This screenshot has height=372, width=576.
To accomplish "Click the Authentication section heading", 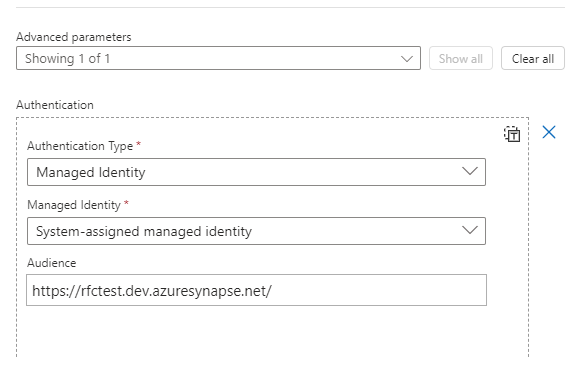I will point(55,105).
